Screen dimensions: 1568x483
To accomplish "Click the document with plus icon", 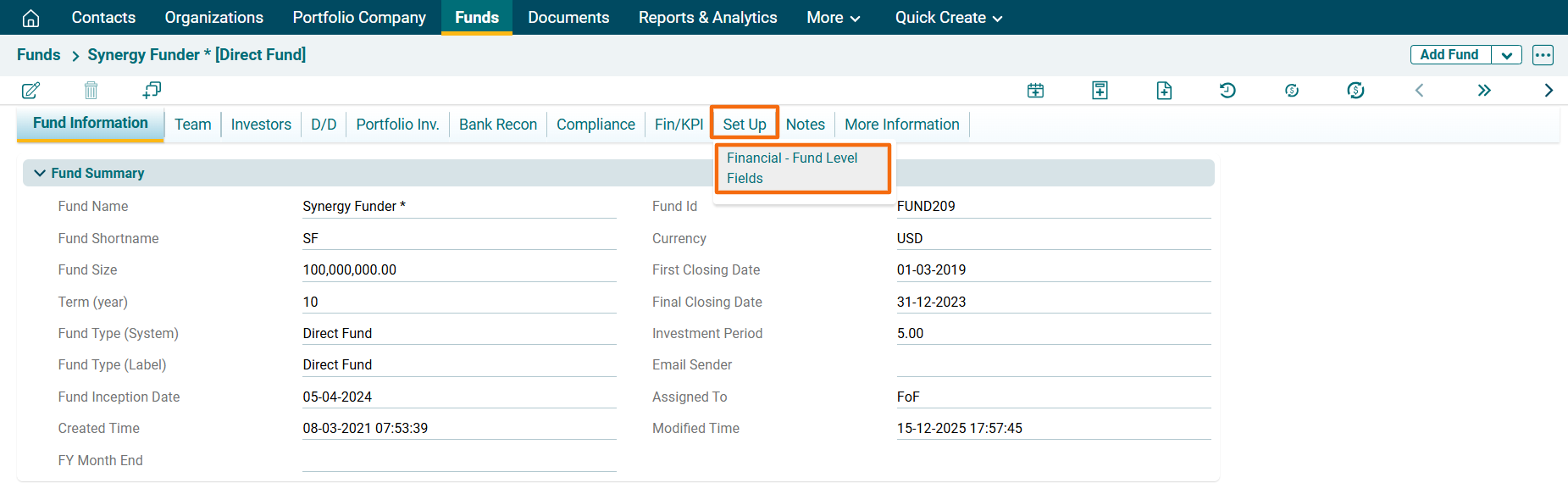I will pos(1164,91).
